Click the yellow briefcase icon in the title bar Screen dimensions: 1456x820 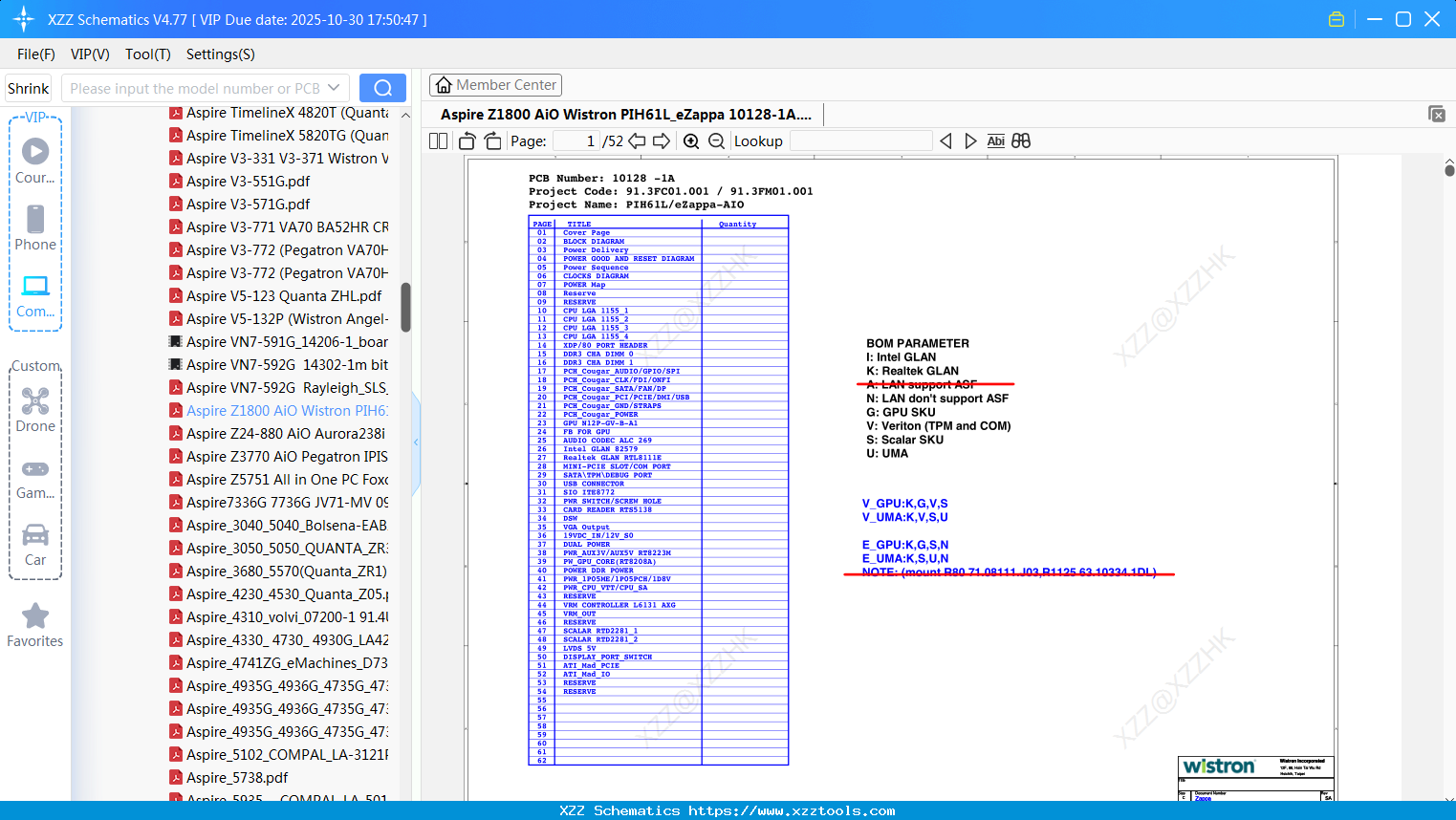(x=1336, y=19)
